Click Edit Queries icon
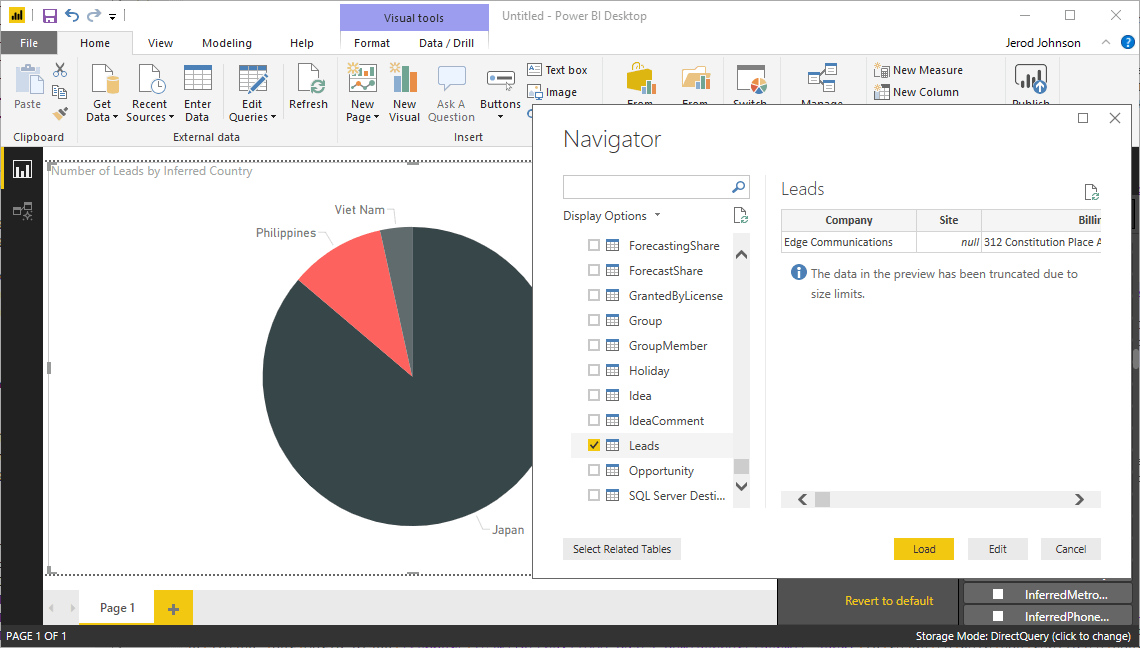1140x648 pixels. click(252, 79)
